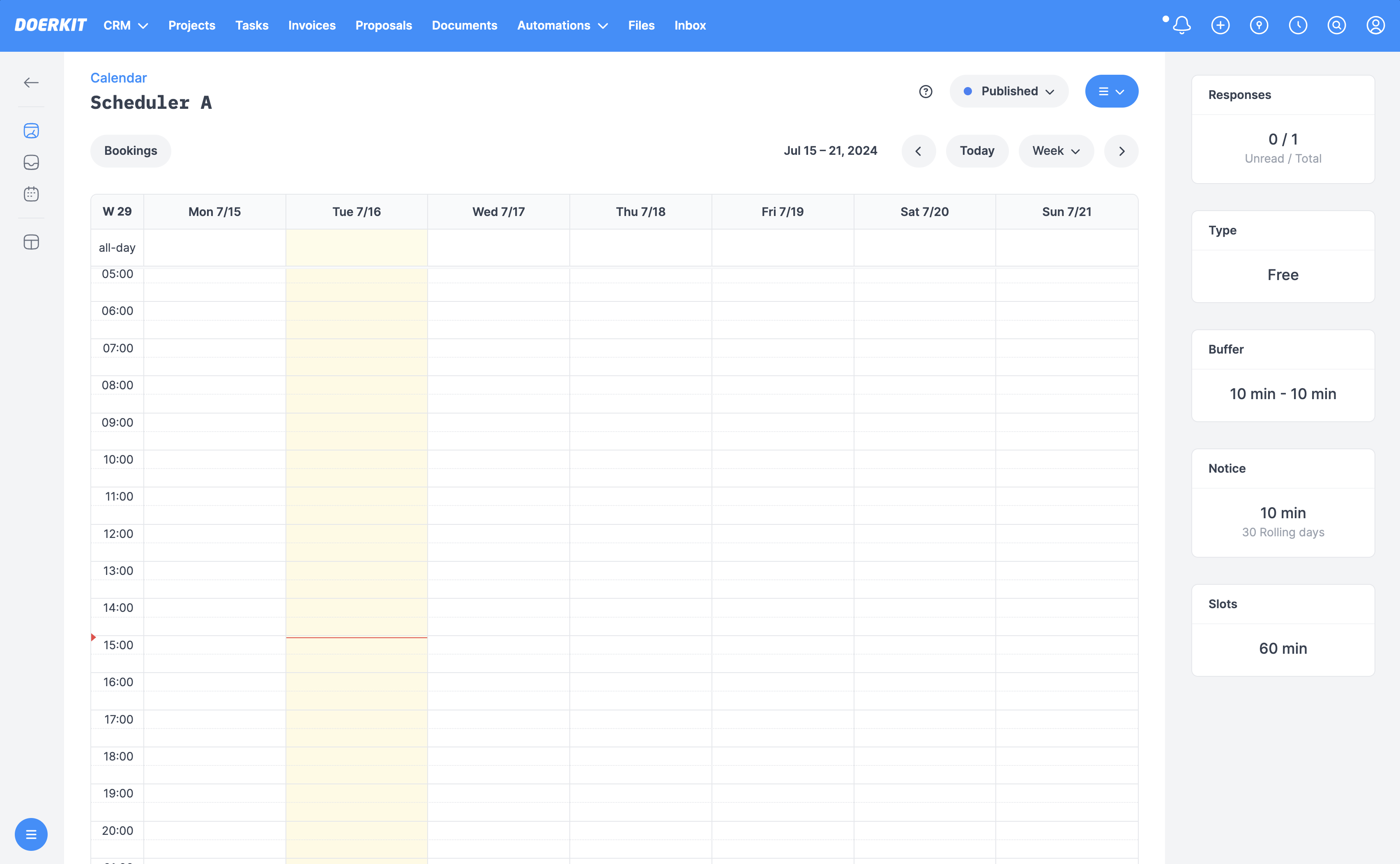Click the back arrow above the sidebar
Image resolution: width=1400 pixels, height=864 pixels.
32,82
